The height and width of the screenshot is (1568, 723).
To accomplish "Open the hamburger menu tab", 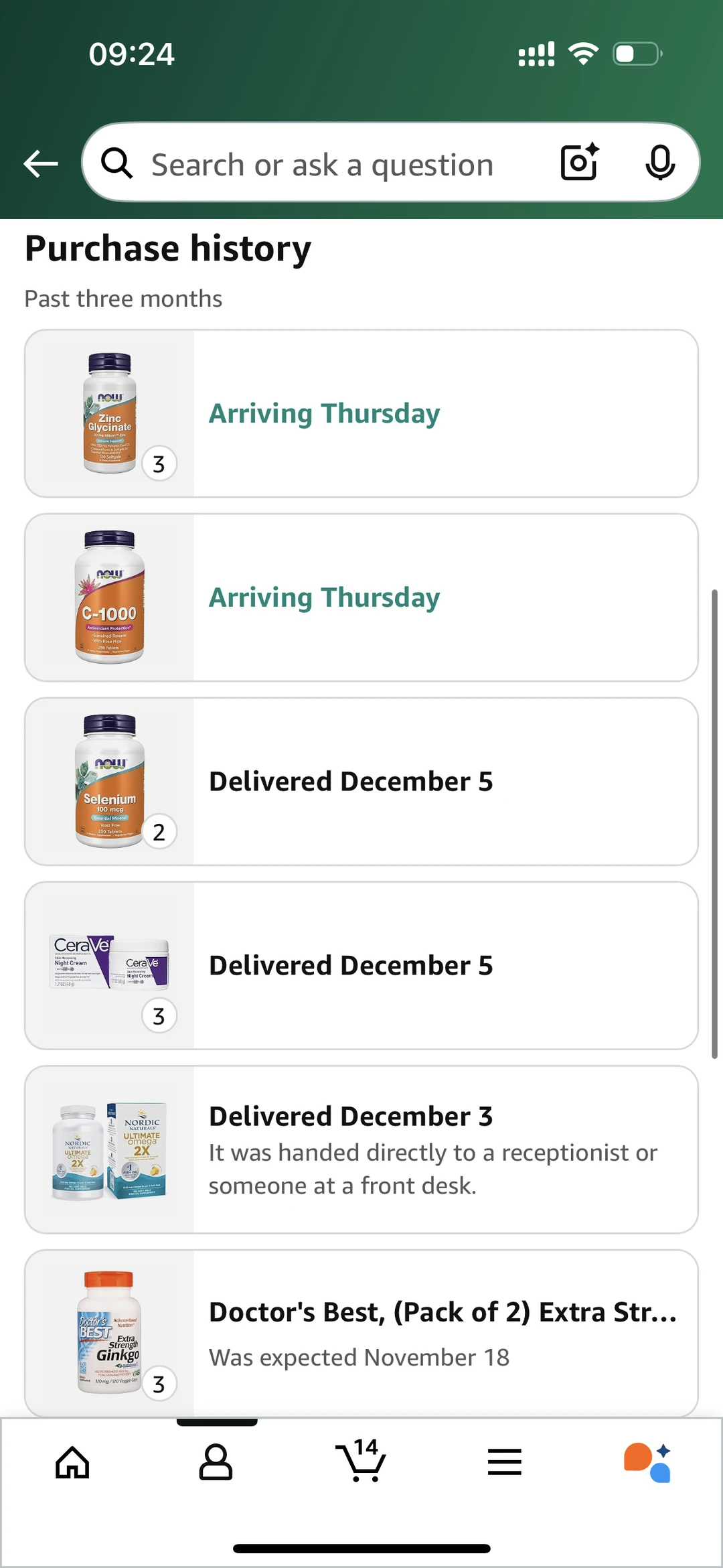I will pos(505,1462).
